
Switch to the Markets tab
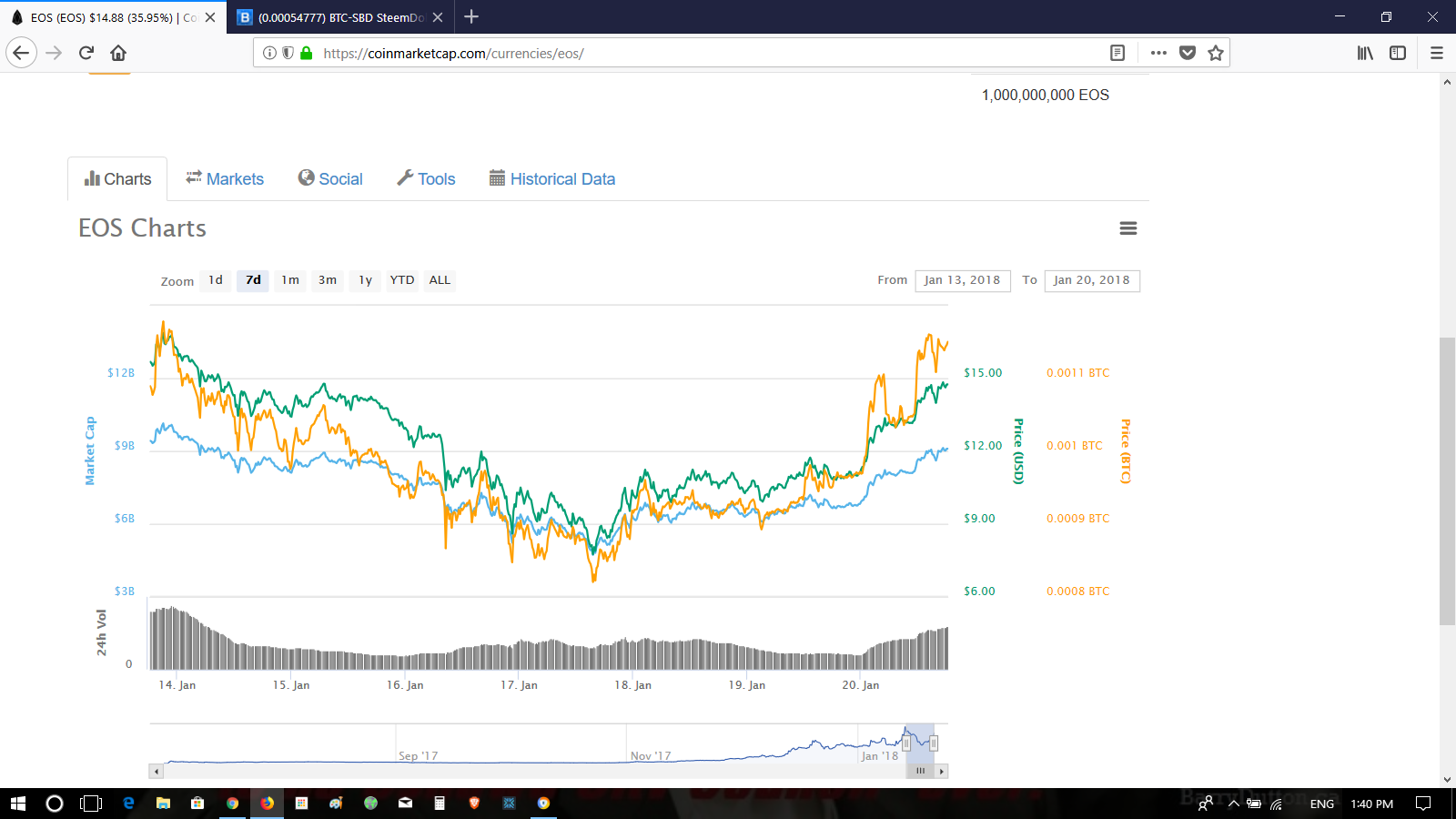click(225, 179)
